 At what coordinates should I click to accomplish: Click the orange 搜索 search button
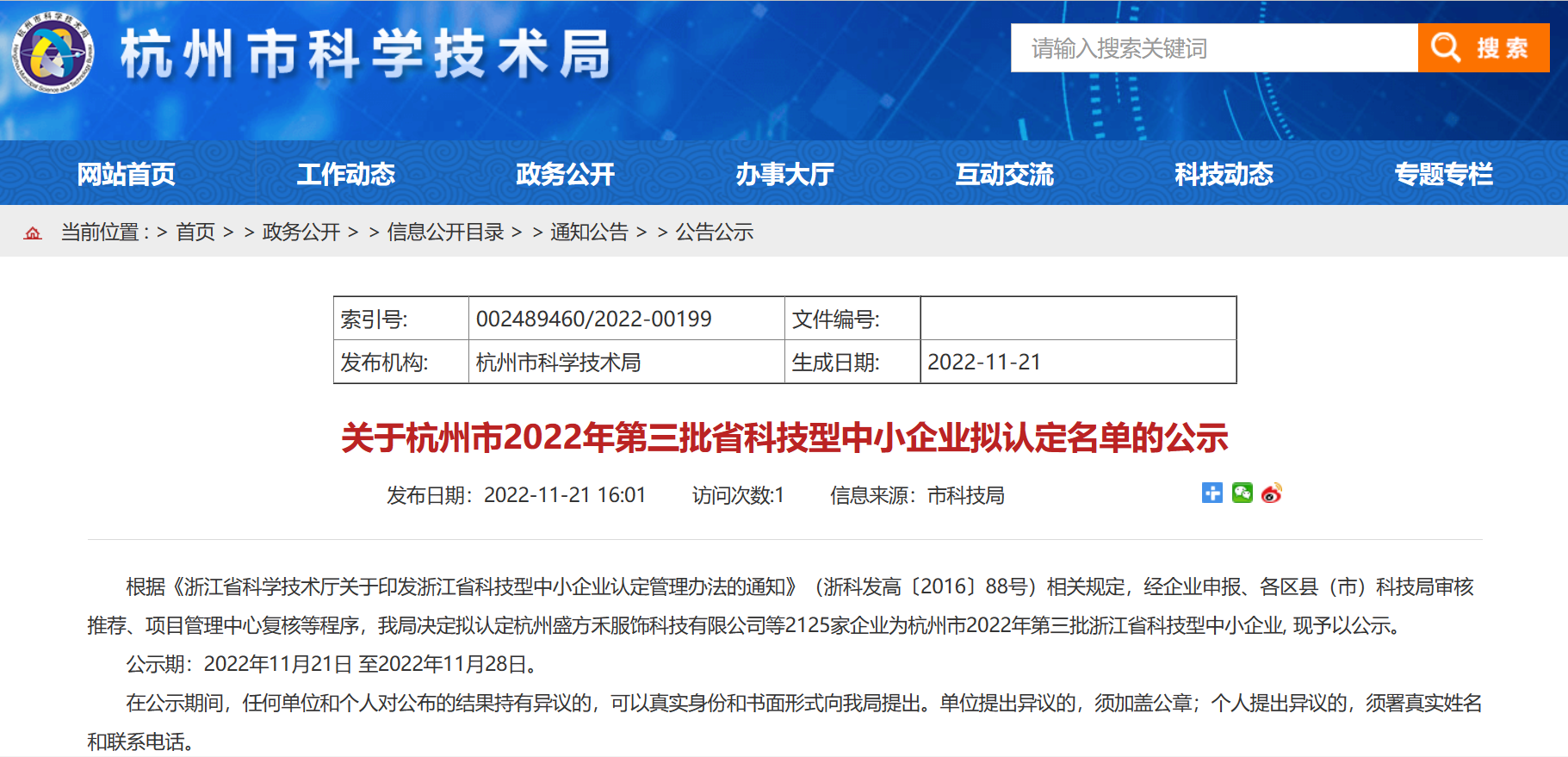click(1483, 48)
